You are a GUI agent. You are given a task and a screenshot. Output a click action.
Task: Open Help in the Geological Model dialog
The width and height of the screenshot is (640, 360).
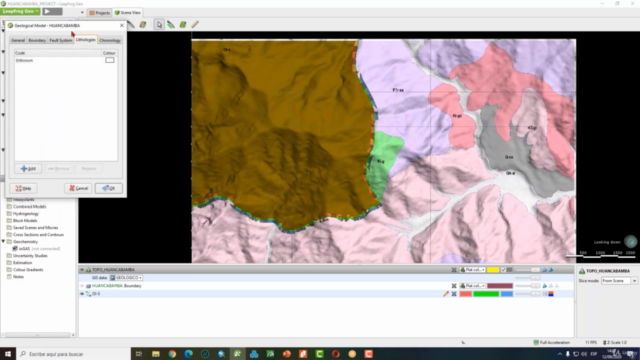(x=23, y=188)
